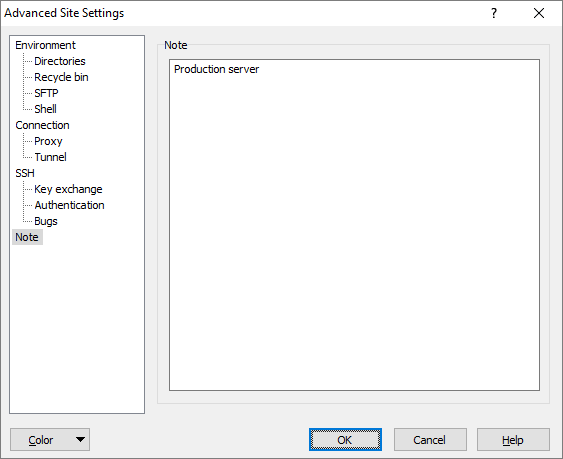Go to the Tunnel settings page
Image resolution: width=563 pixels, height=459 pixels.
tap(50, 157)
